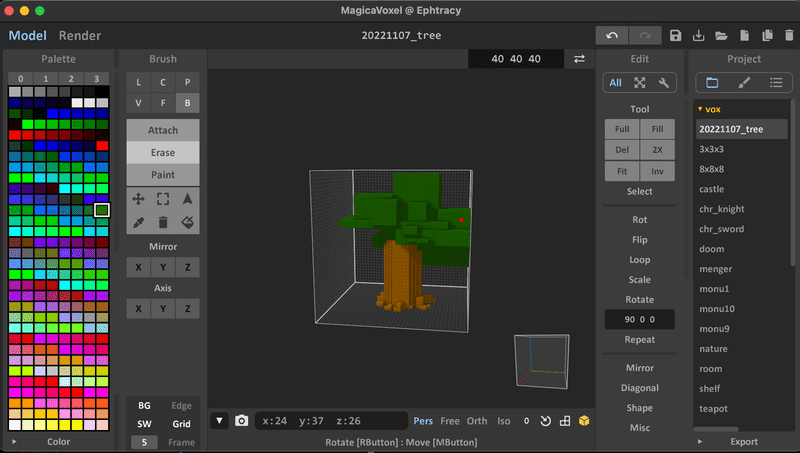Toggle the SW shadow display option
800x453 pixels.
click(x=144, y=424)
